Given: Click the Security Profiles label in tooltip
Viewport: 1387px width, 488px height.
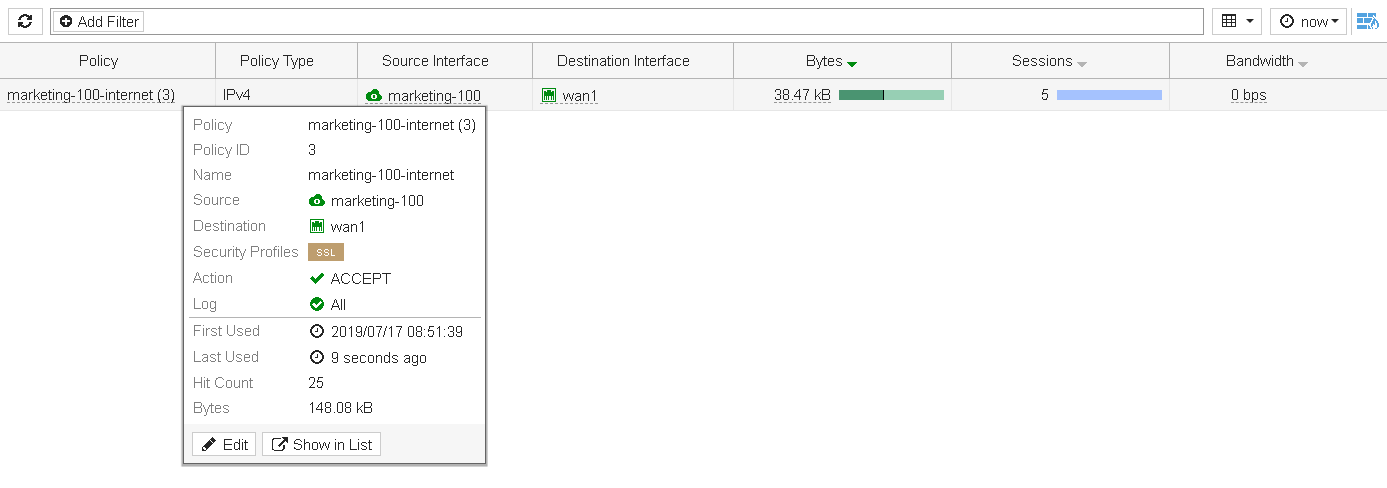Looking at the screenshot, I should pyautogui.click(x=246, y=252).
